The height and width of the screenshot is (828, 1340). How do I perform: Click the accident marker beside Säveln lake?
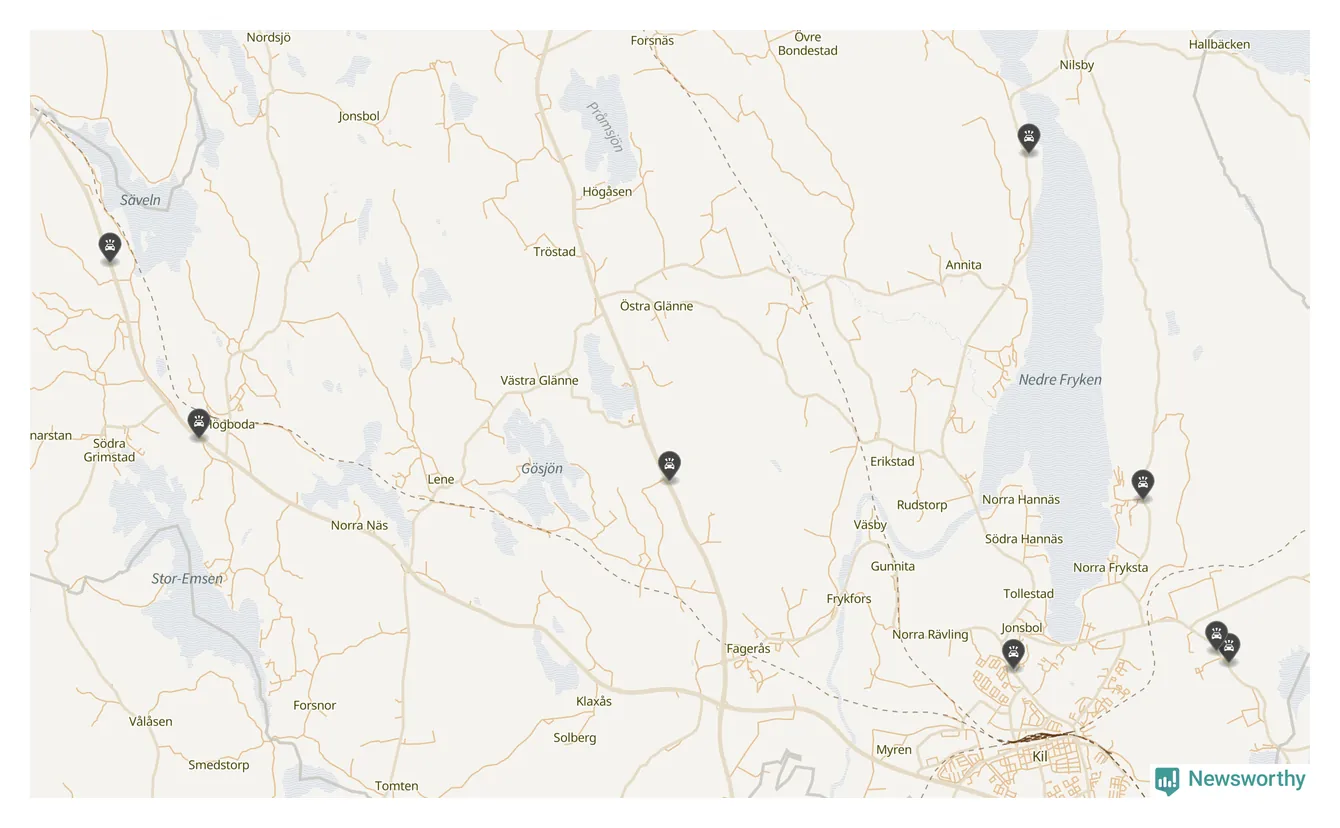109,246
